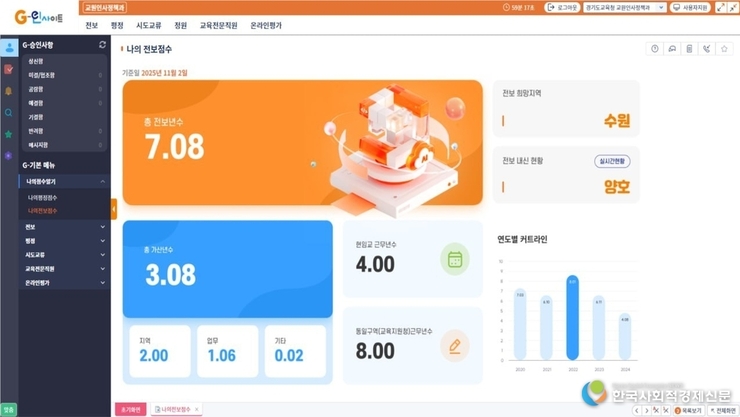The width and height of the screenshot is (740, 417).
Task: Click the 교원인사정책과 label in orange header
Action: pos(104,8)
